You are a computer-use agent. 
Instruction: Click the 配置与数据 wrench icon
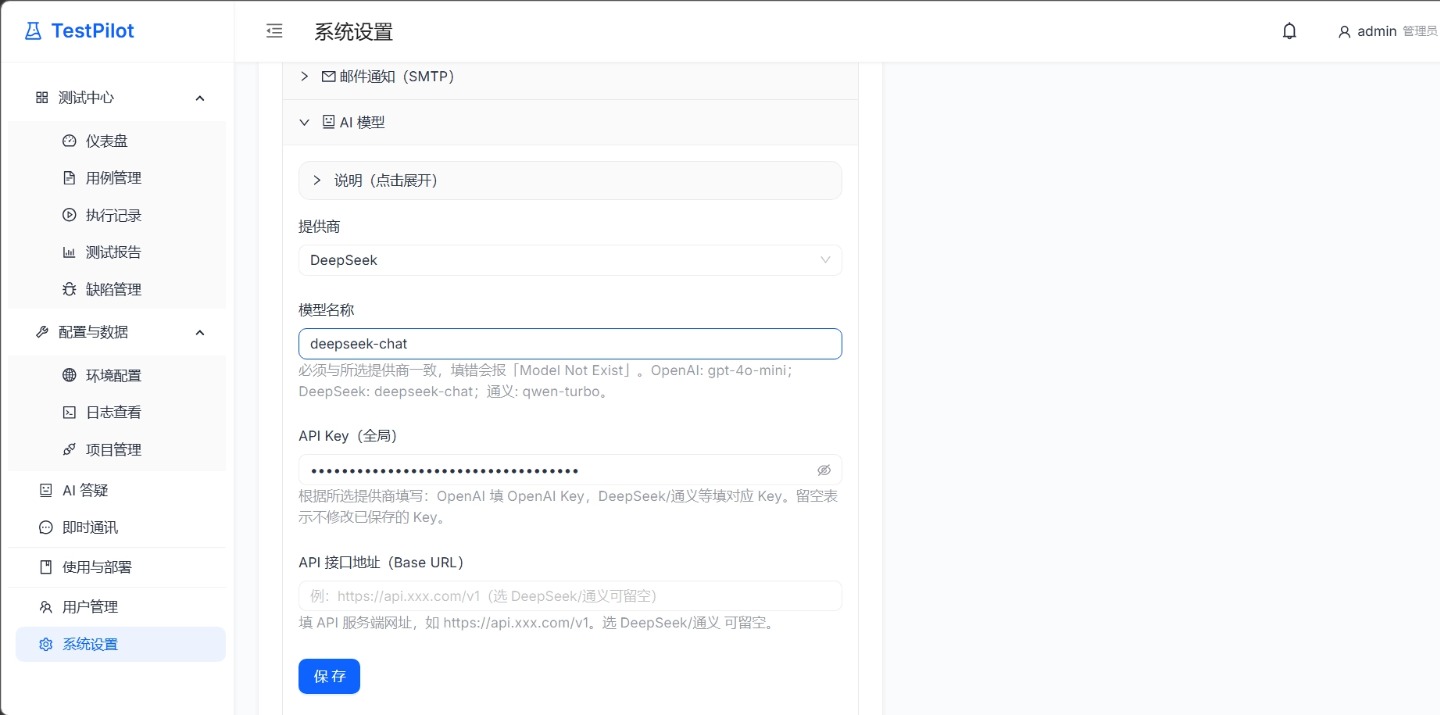(x=42, y=332)
